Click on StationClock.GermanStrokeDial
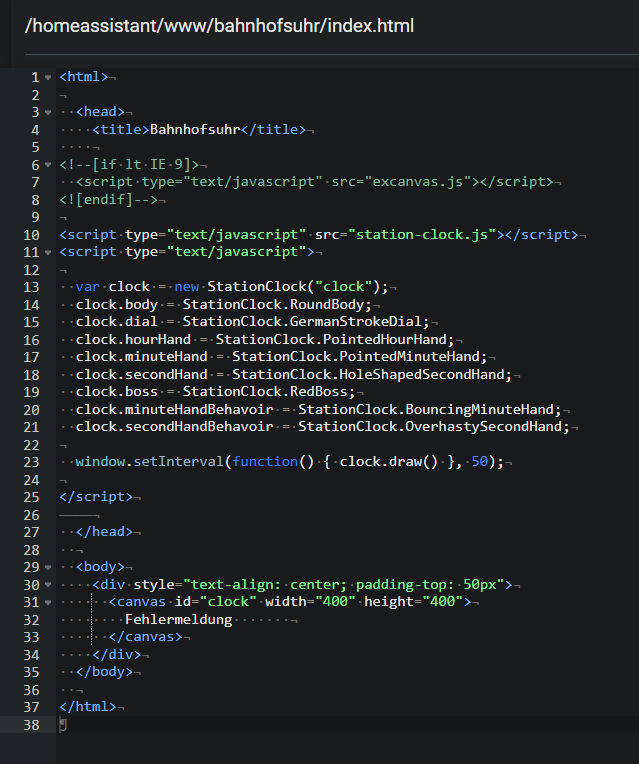Image resolution: width=639 pixels, height=764 pixels. (305, 322)
